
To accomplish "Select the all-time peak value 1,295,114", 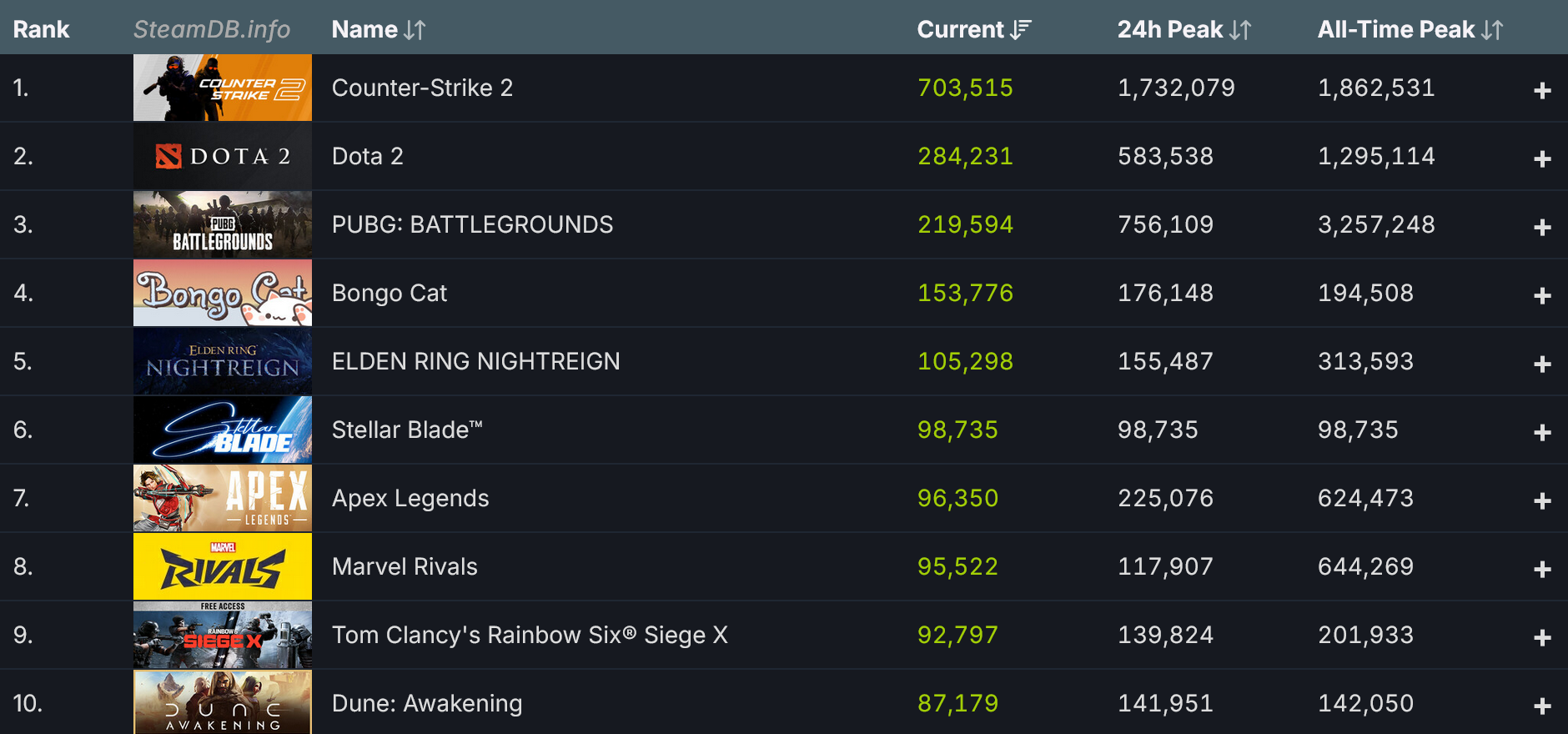I will point(1376,157).
